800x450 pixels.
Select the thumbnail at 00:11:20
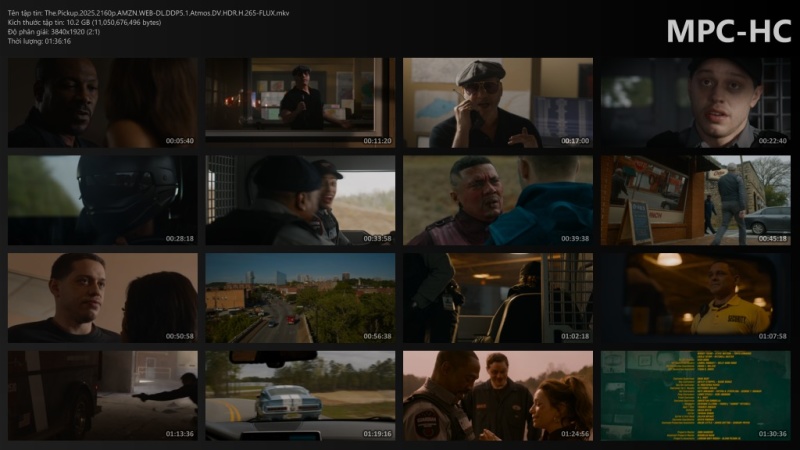click(300, 103)
